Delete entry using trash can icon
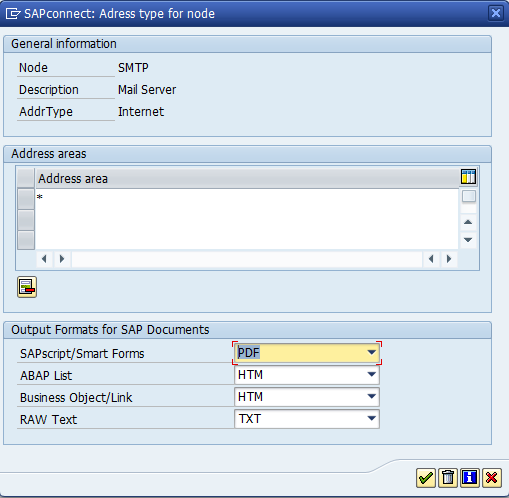509x498 pixels. 448,478
